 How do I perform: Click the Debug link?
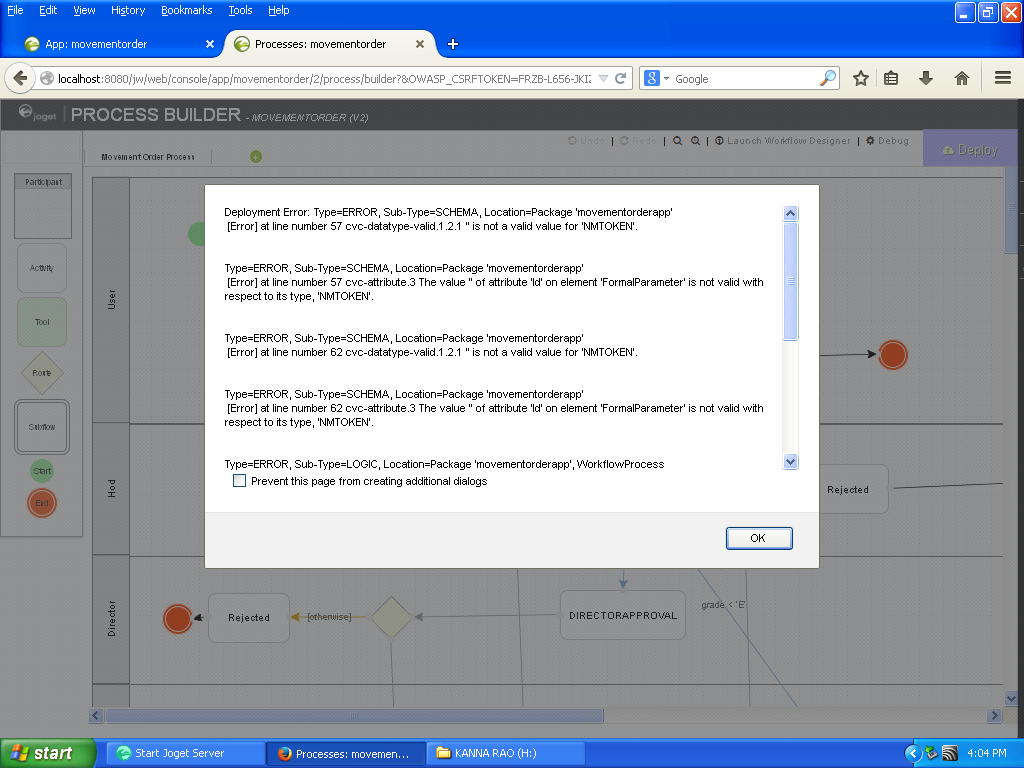tap(888, 140)
